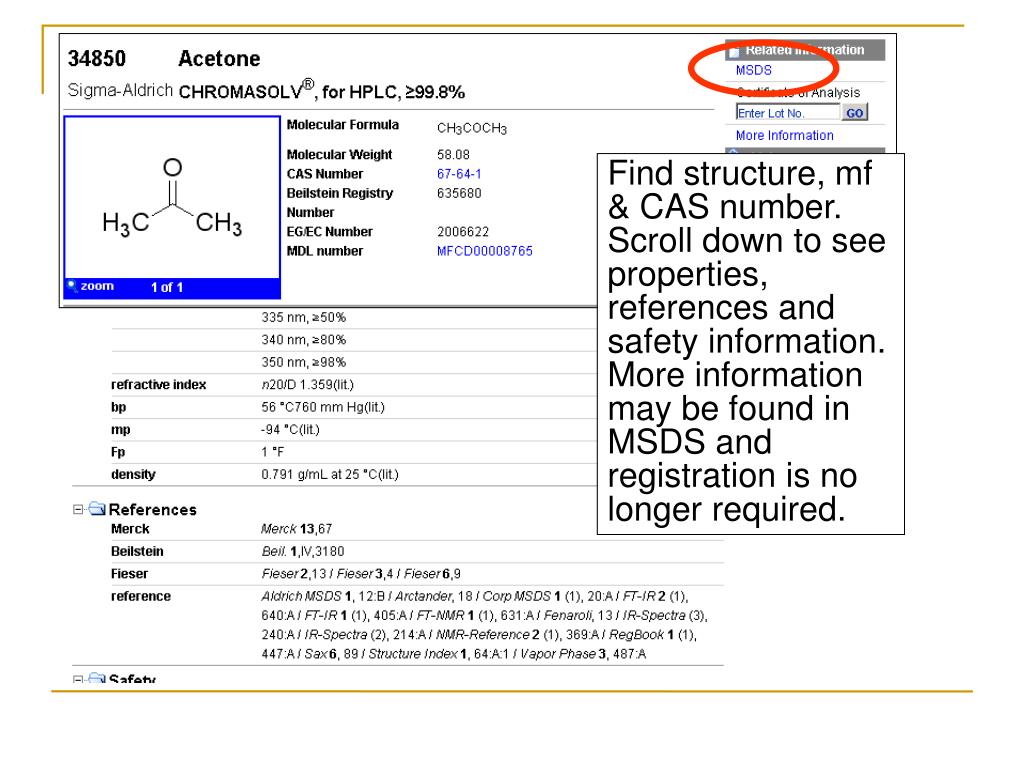Click the Sigma-Aldrich brand name
1024x768 pixels.
(120, 90)
